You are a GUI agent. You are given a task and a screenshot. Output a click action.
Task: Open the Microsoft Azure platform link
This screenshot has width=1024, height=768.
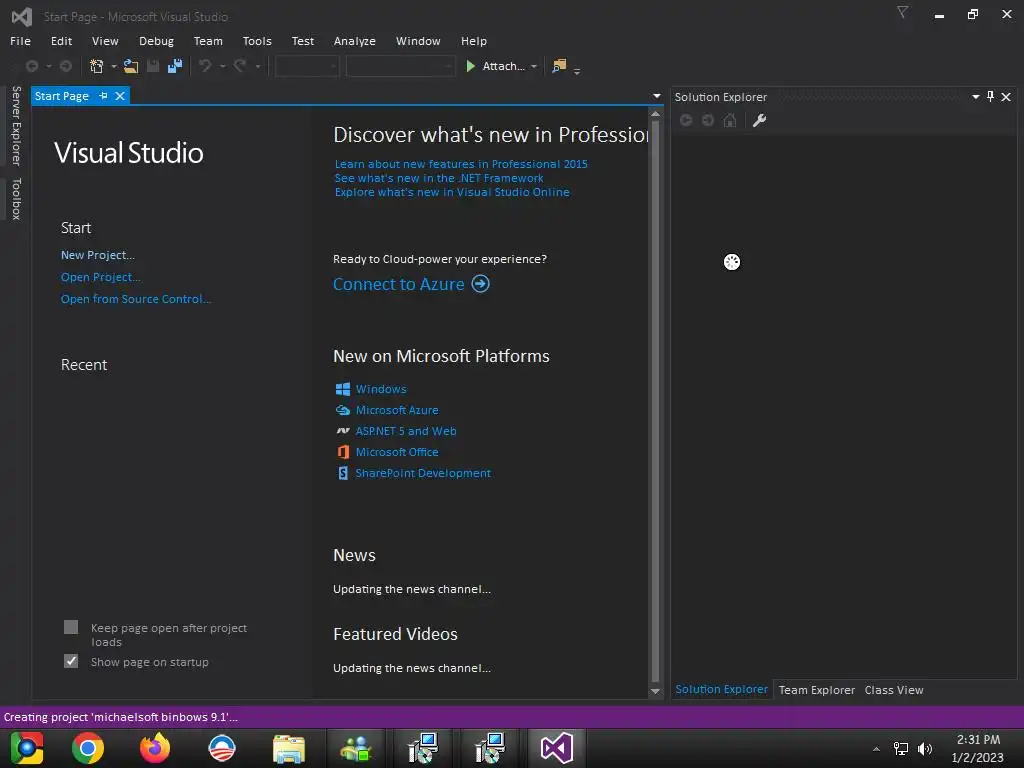(397, 409)
